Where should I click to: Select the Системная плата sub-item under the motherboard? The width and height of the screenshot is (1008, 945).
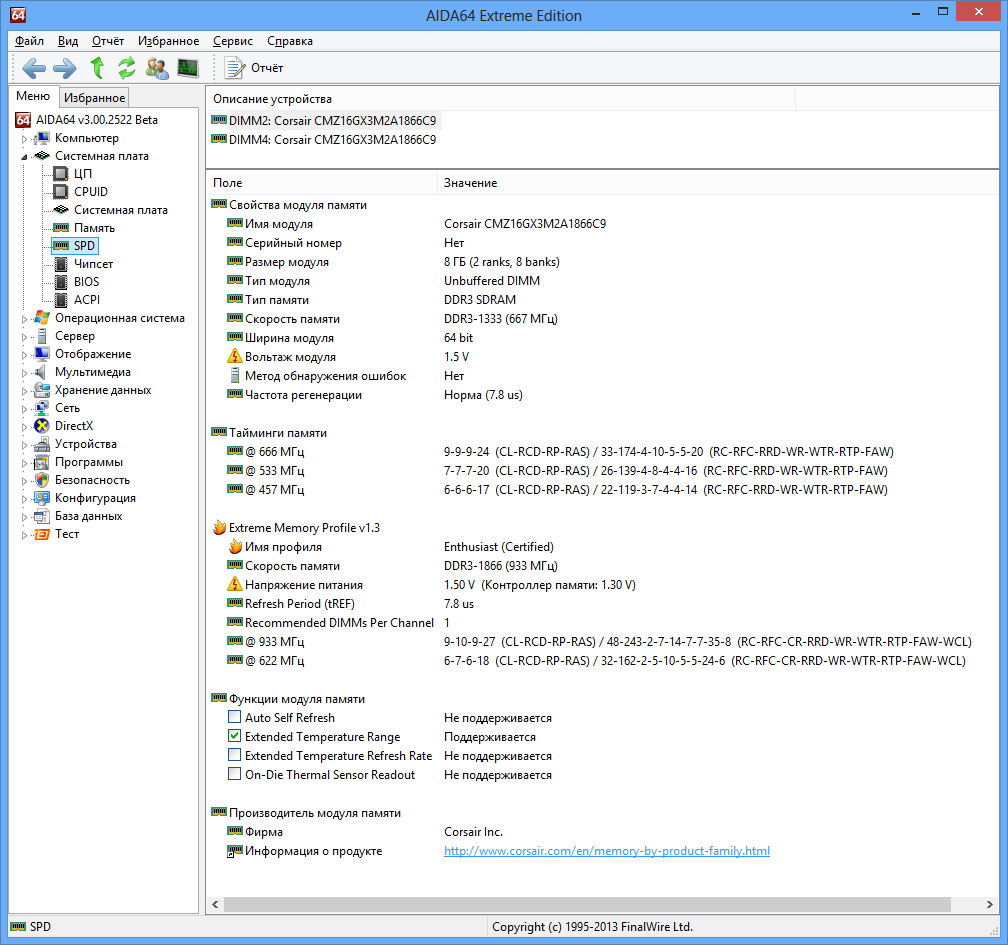click(121, 210)
